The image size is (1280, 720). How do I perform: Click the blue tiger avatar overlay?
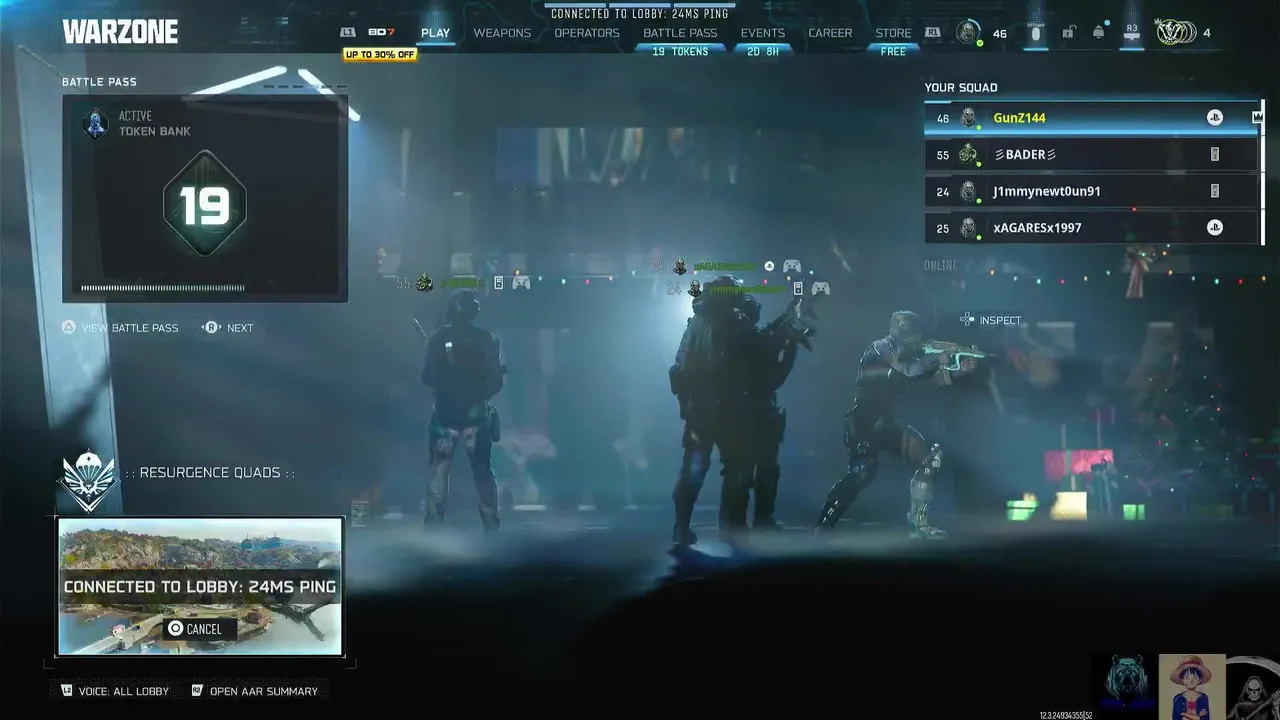pos(1125,687)
